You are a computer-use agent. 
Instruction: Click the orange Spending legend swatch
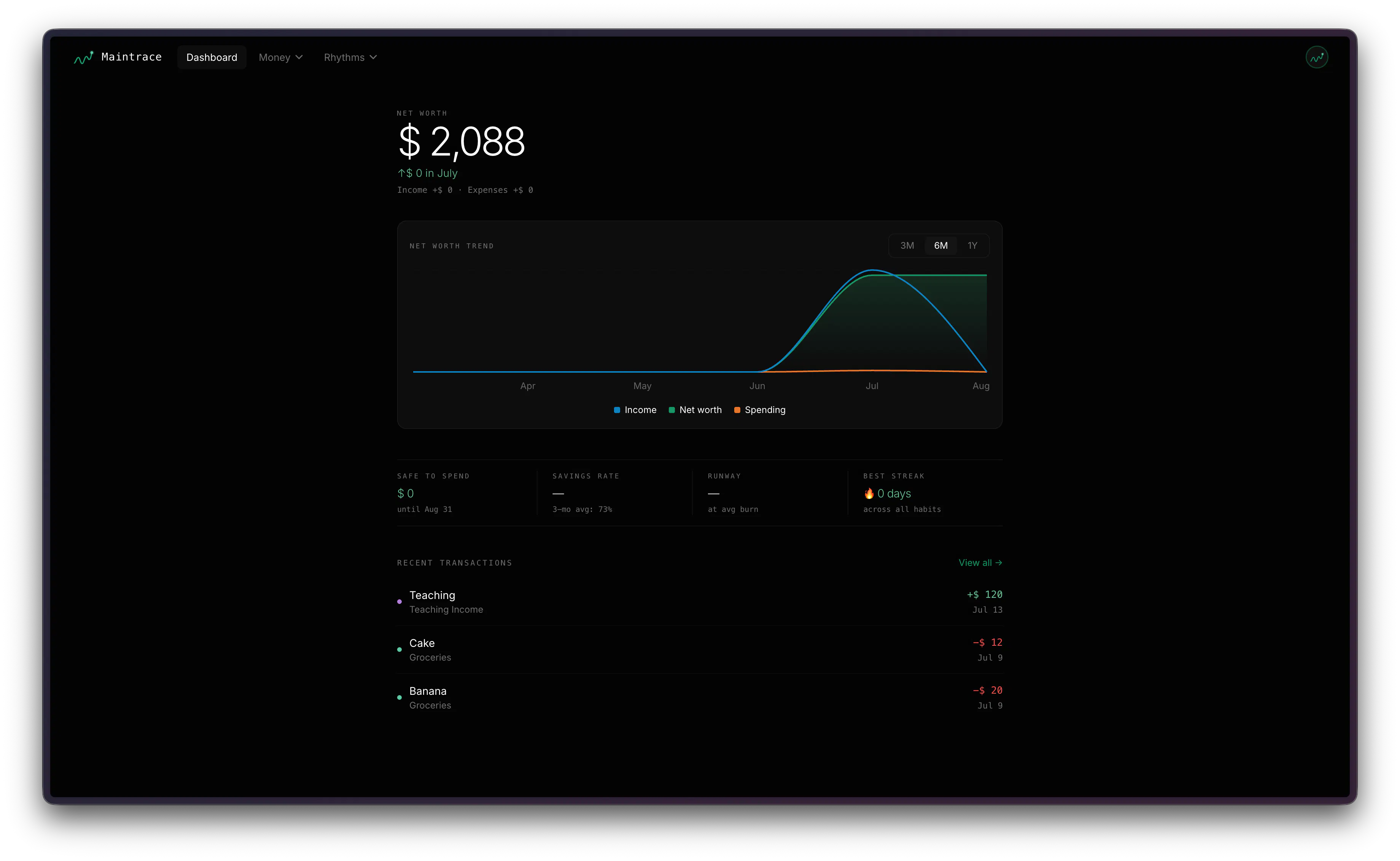(737, 410)
